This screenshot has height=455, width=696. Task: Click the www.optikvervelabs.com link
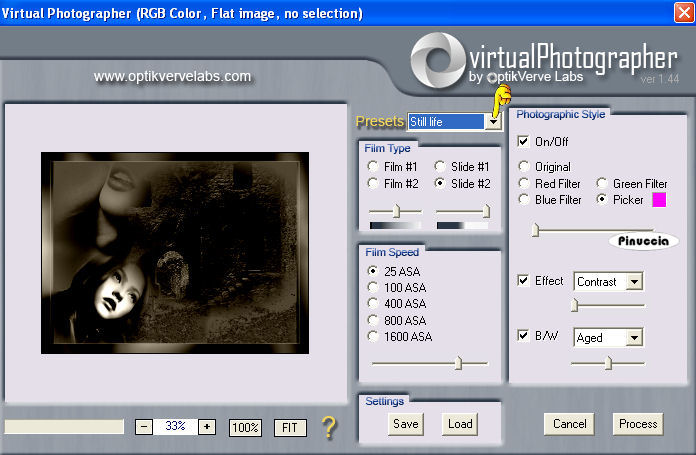[172, 76]
